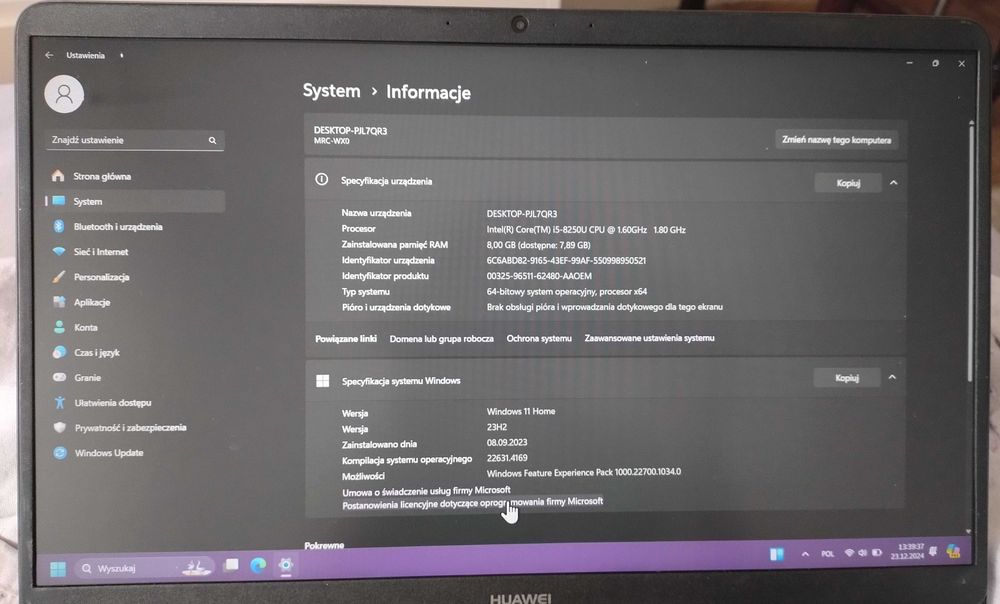Click the info icon beside Specyfikacja urządzenia
The height and width of the screenshot is (604, 1000).
point(321,180)
